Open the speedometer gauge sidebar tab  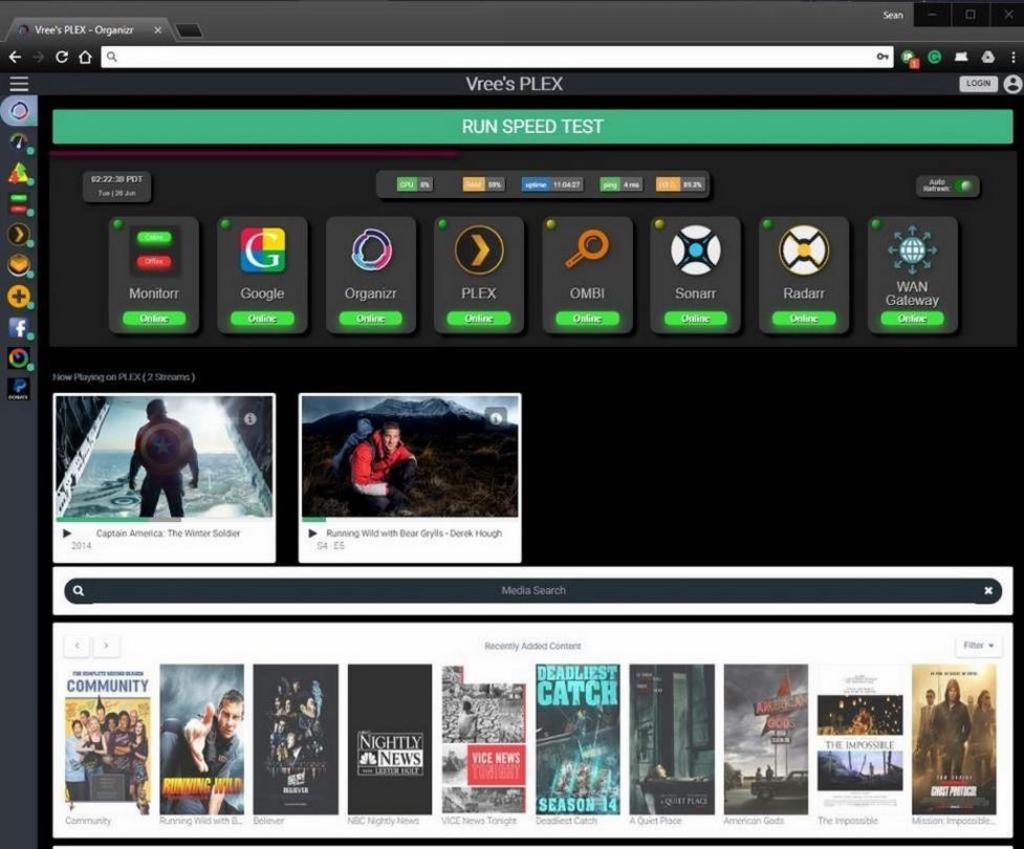(19, 142)
